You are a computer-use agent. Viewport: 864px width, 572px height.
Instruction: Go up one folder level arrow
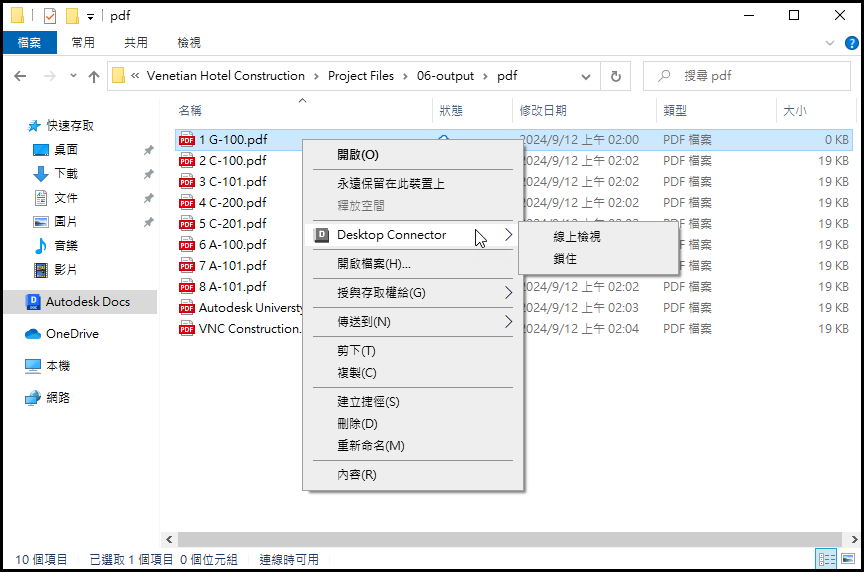click(x=94, y=76)
